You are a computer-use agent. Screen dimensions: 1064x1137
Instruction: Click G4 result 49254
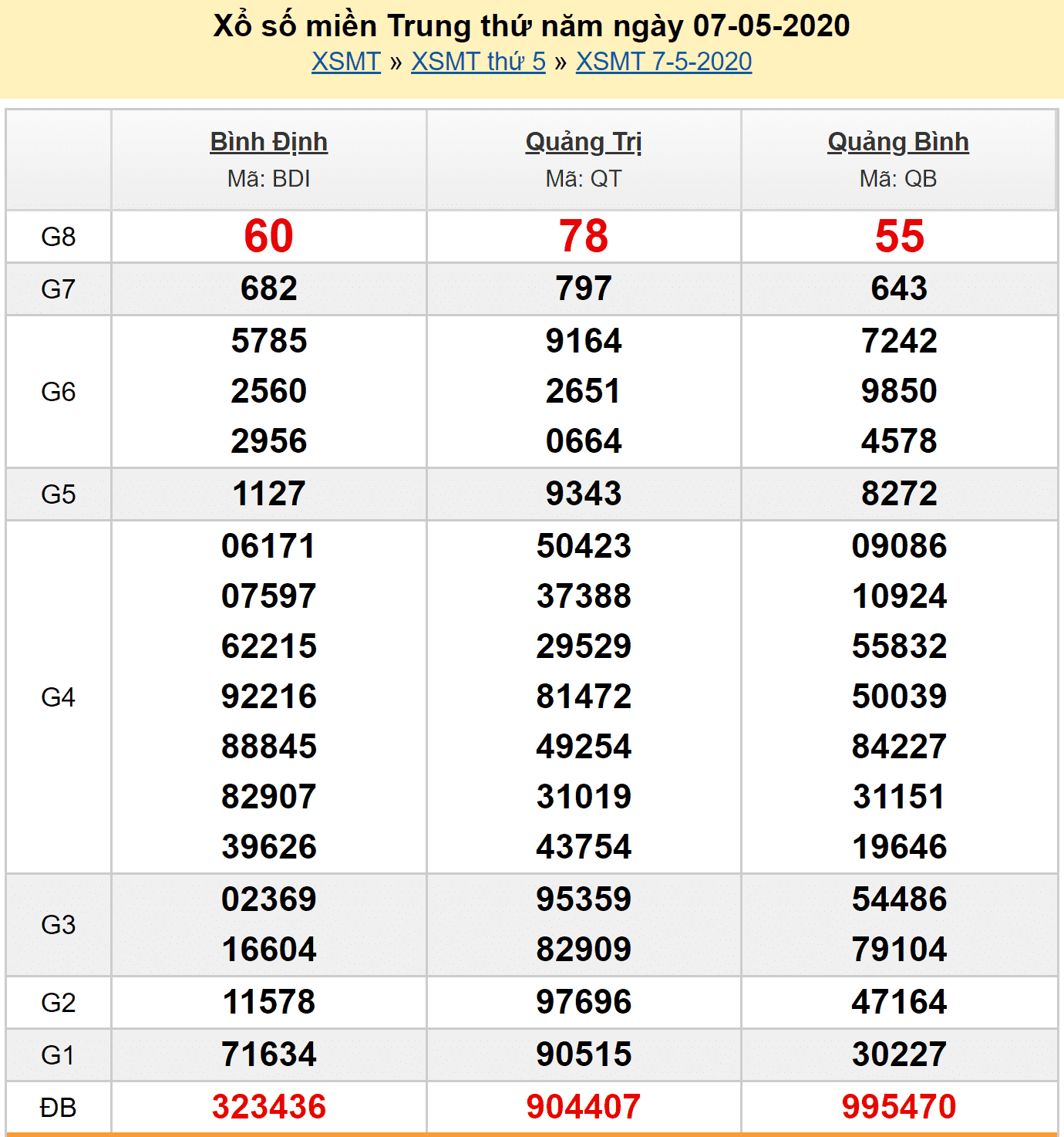584,747
